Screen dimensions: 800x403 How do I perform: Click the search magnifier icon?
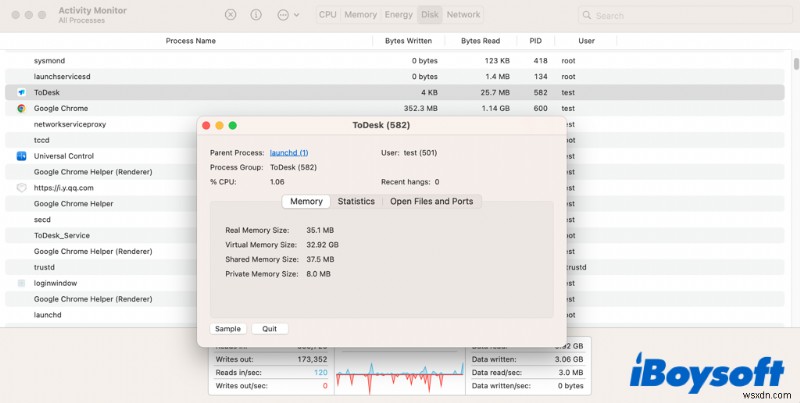pos(587,15)
